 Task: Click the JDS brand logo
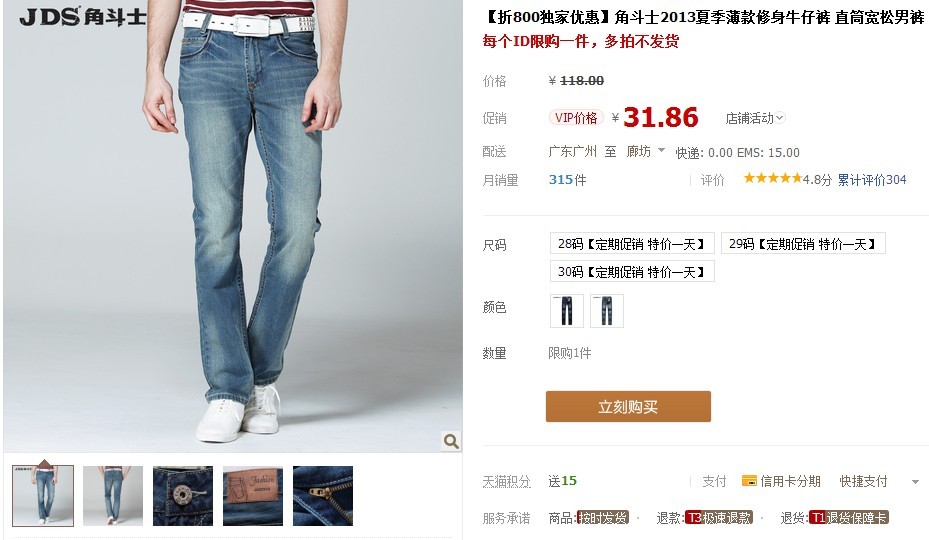[x=82, y=16]
